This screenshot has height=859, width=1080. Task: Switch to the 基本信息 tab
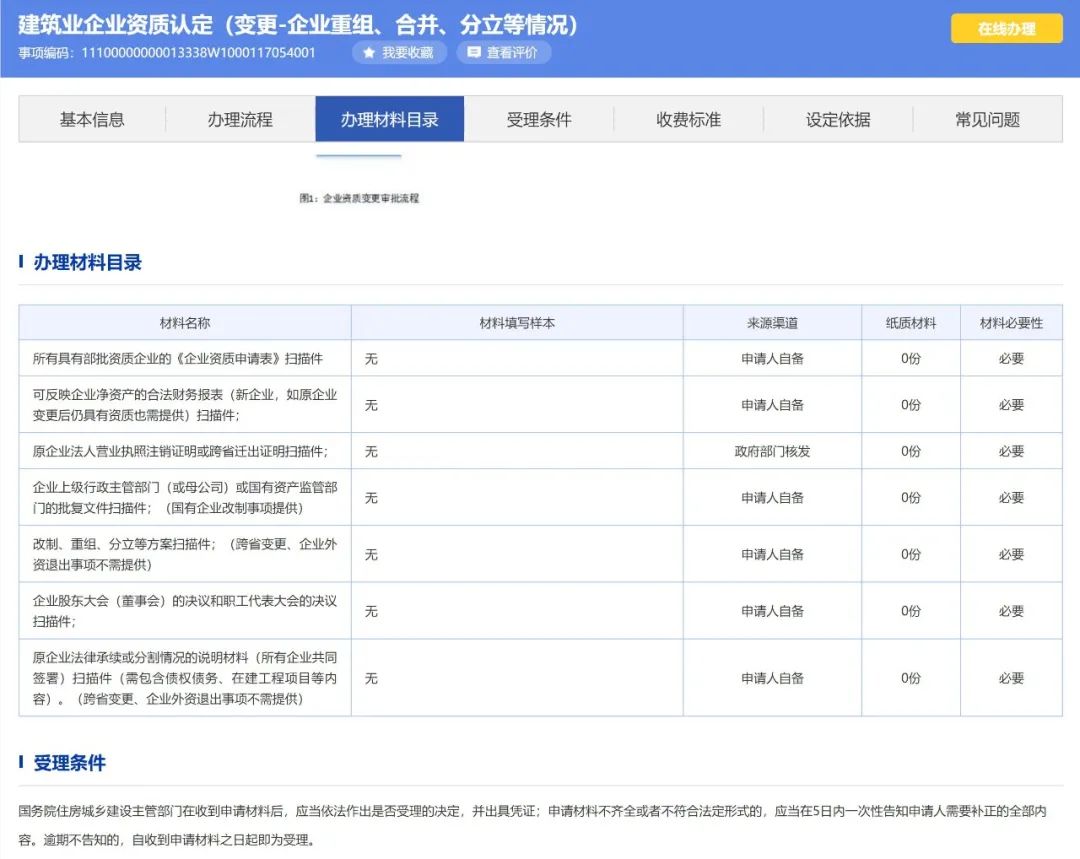(92, 119)
